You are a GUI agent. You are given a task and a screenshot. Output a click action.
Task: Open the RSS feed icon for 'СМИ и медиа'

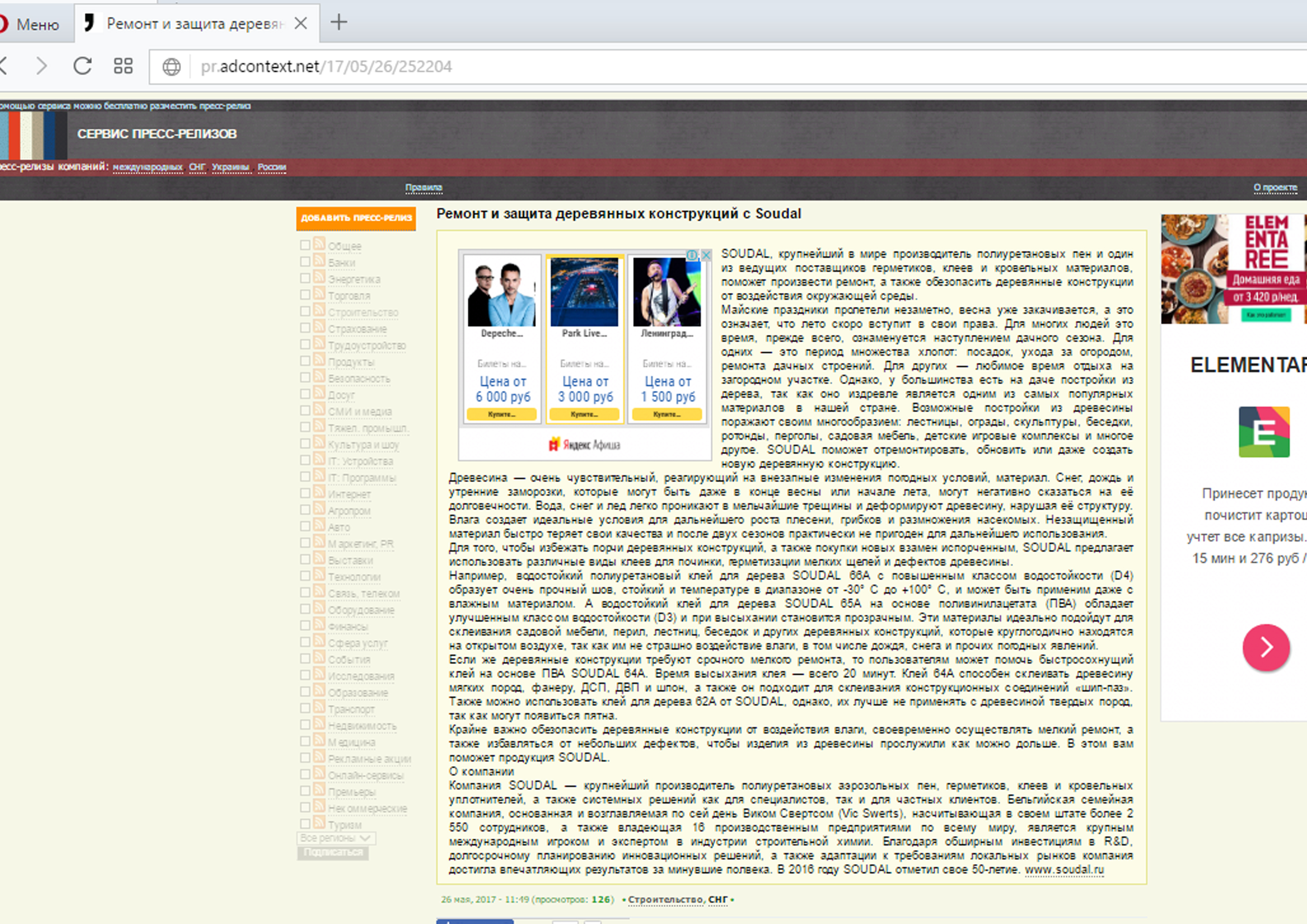(319, 409)
